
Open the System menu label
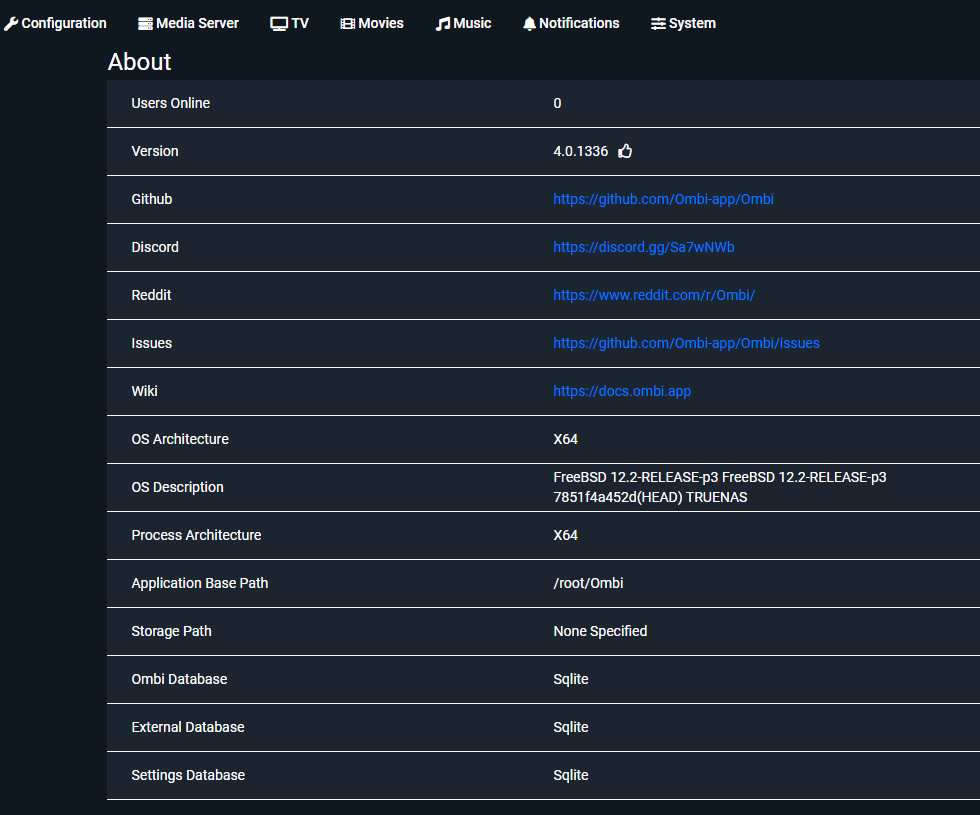692,23
